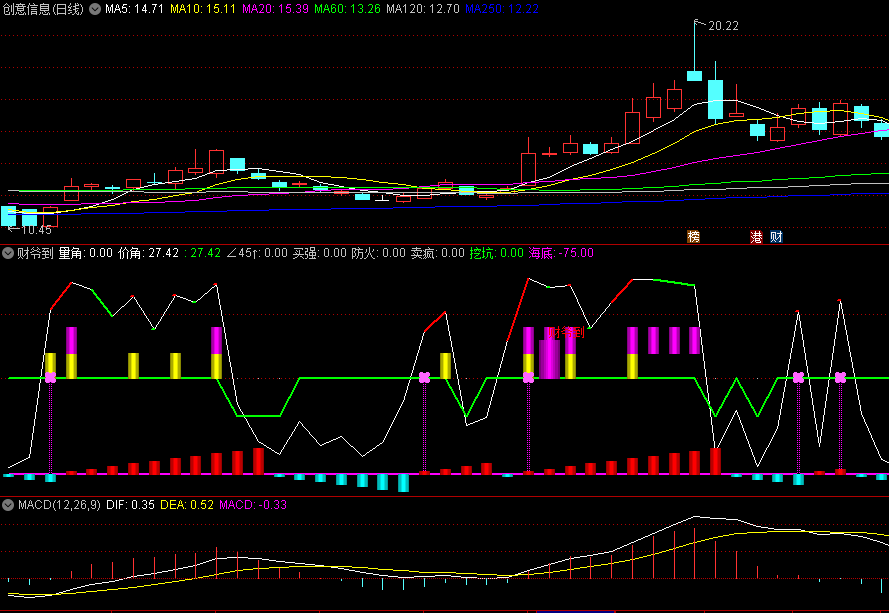Select the MA250: 12.22 readout
Screen dimensions: 889x613
[502, 9]
